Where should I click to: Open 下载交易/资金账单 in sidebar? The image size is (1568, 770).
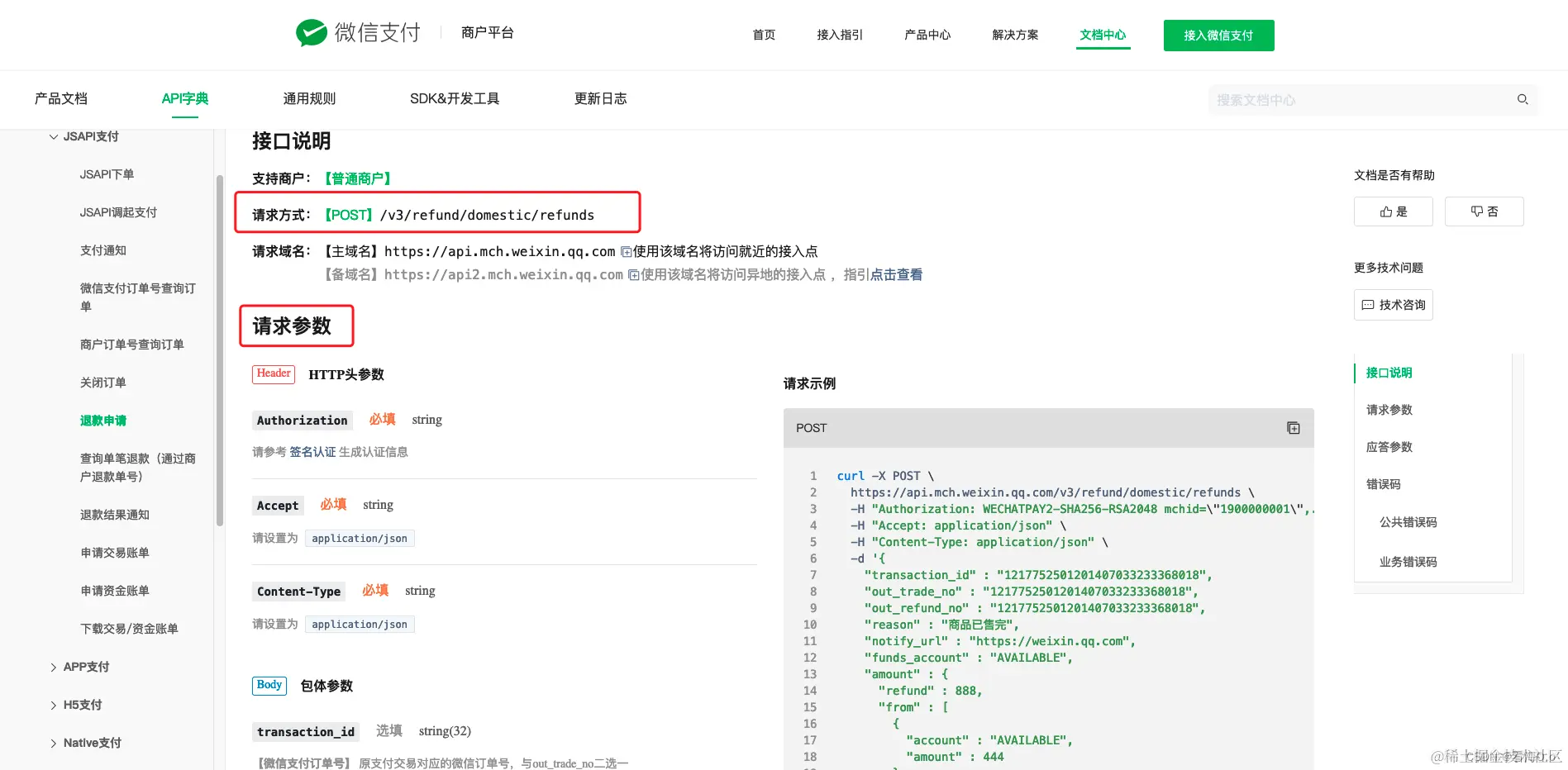[x=129, y=629]
